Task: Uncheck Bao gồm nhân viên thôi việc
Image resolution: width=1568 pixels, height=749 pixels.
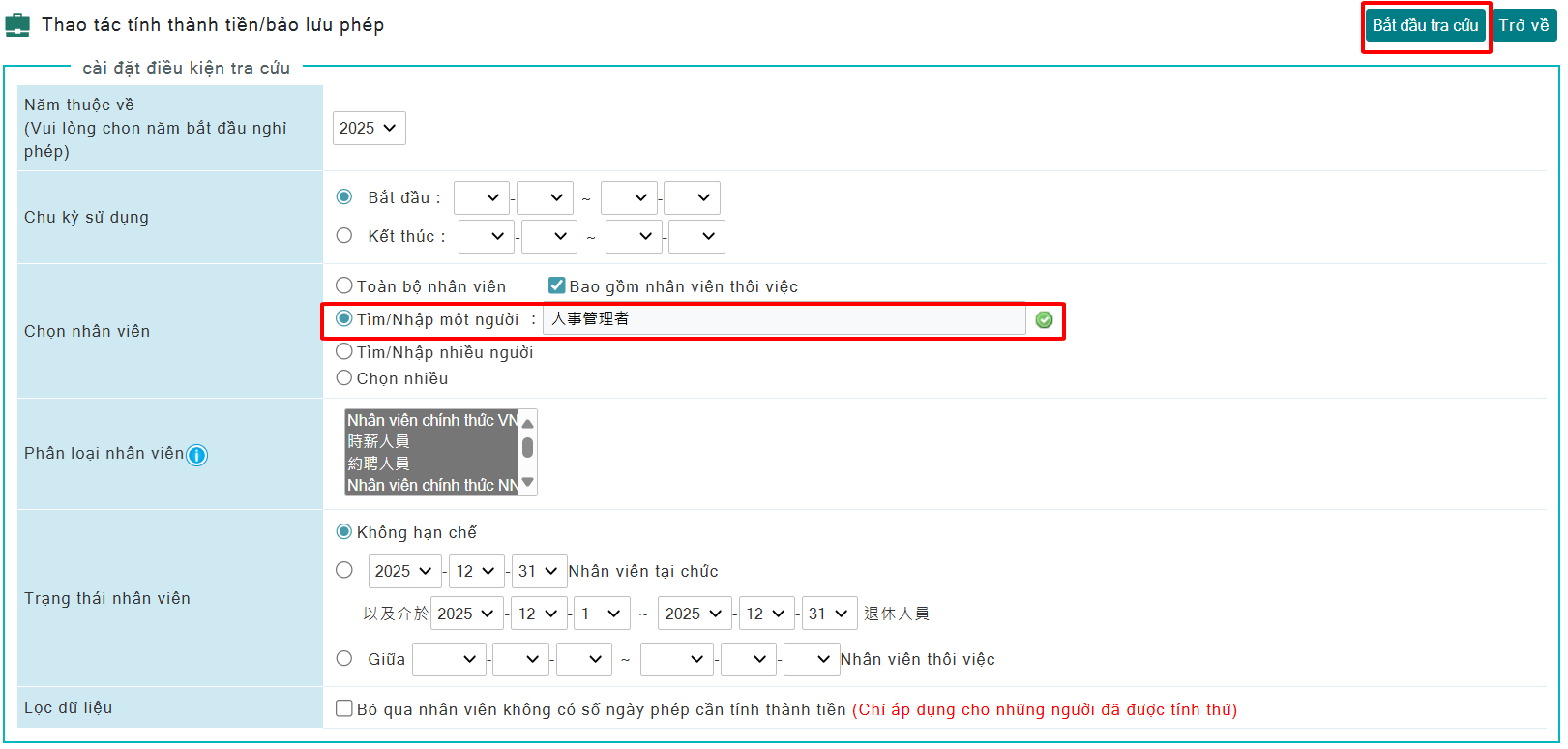Action: 556,285
